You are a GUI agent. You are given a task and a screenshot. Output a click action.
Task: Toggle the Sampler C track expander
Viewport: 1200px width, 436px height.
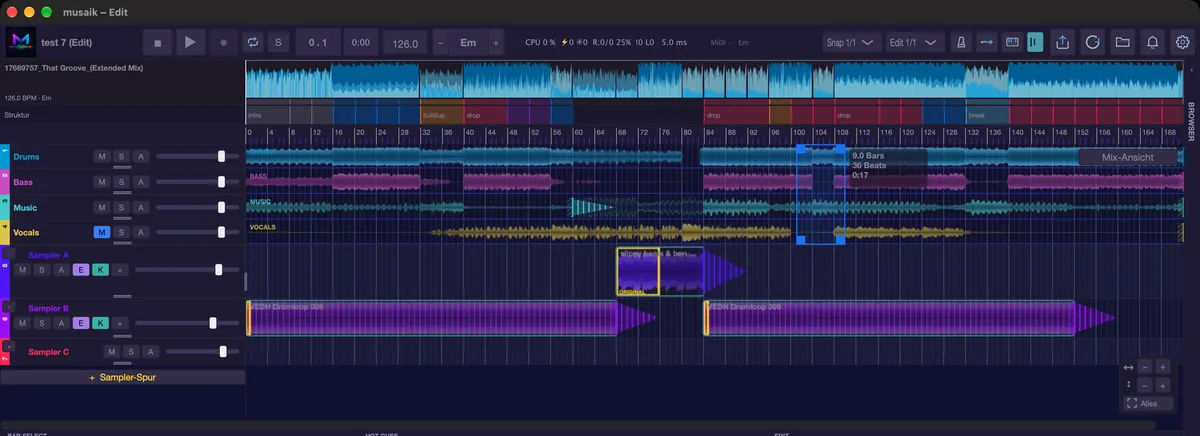point(10,347)
